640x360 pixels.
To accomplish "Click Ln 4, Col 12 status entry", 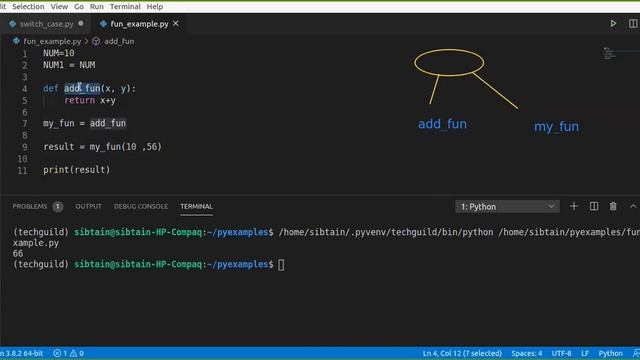I will pyautogui.click(x=462, y=353).
